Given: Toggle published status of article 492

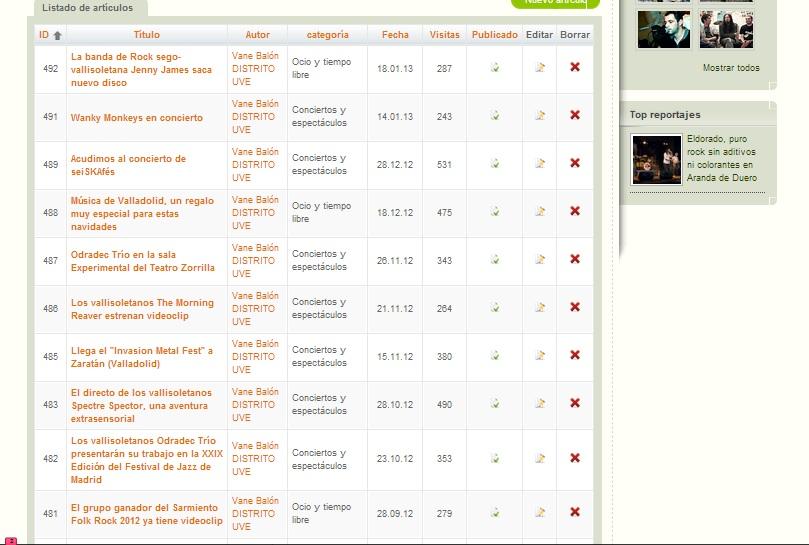Looking at the screenshot, I should [x=495, y=67].
